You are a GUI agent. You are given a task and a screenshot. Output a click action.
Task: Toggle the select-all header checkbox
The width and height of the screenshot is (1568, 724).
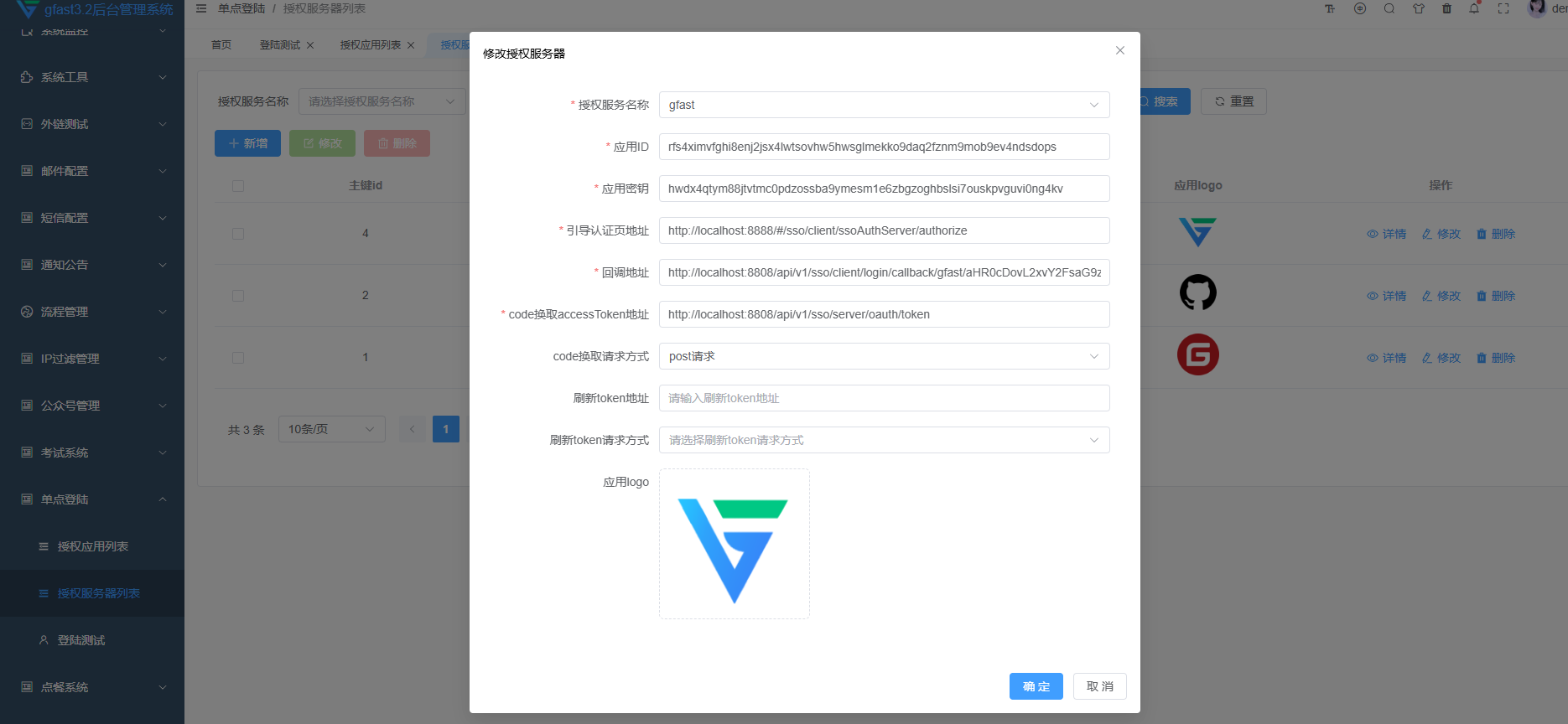point(238,186)
